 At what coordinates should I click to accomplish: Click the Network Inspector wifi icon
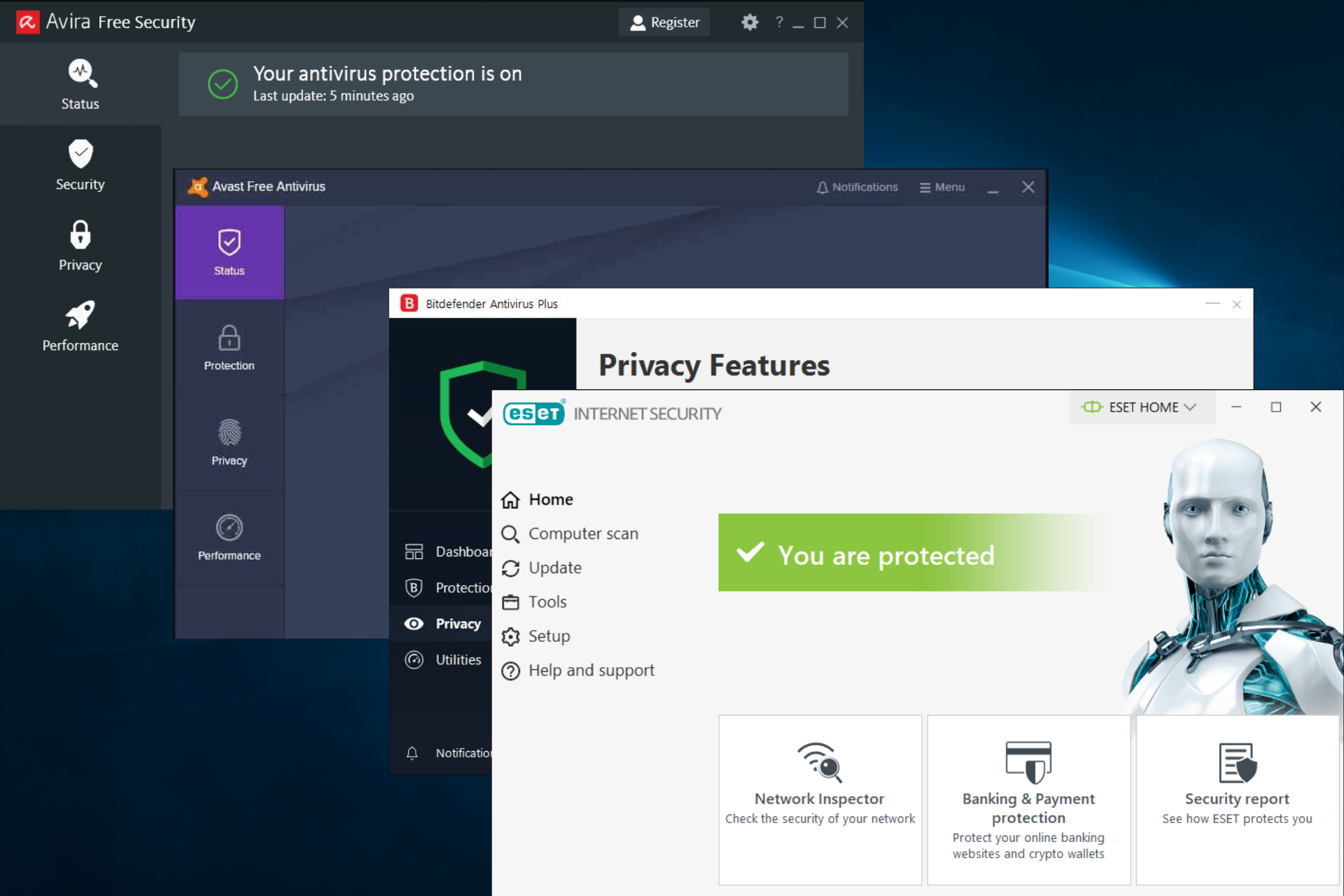820,762
